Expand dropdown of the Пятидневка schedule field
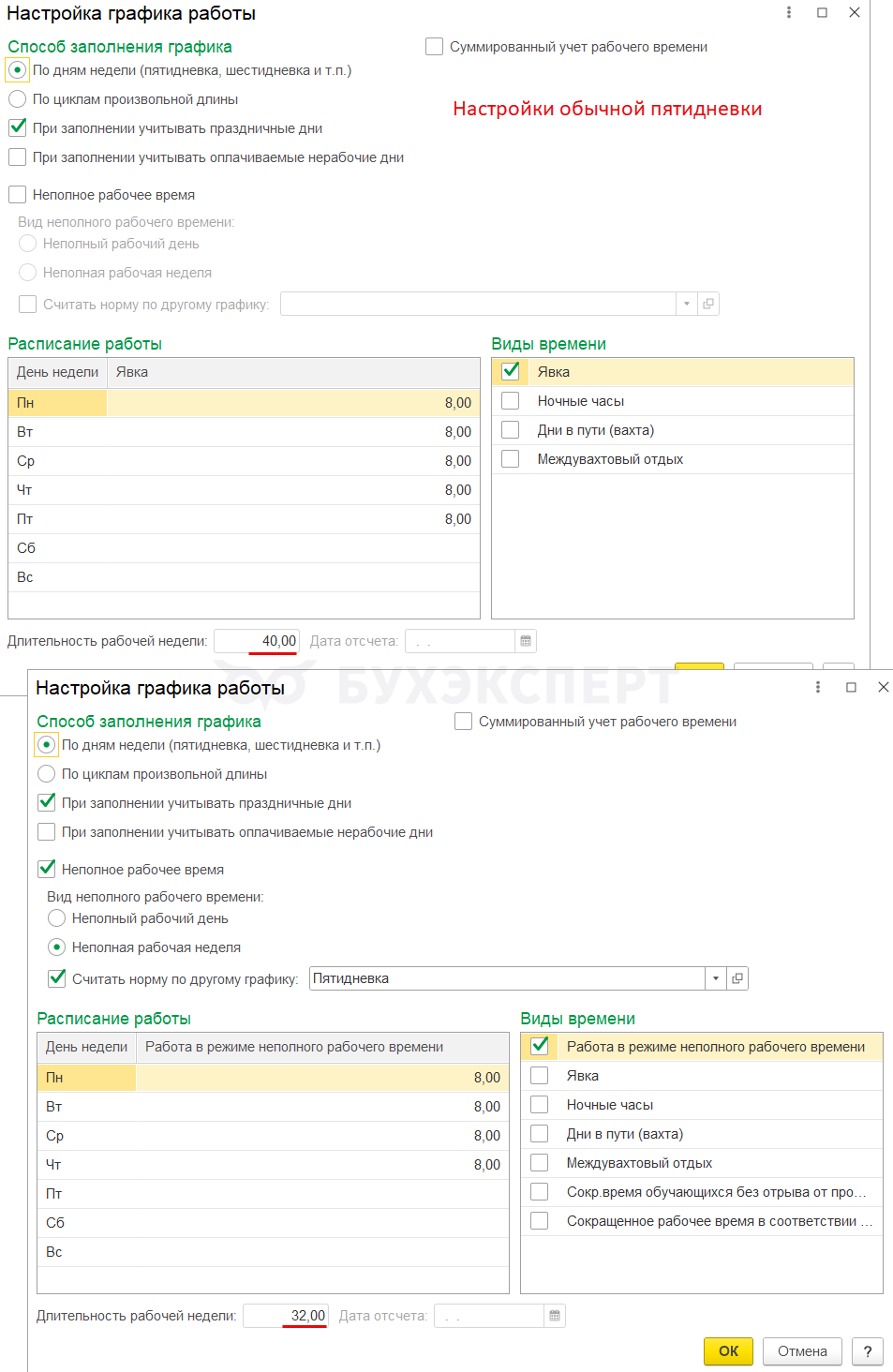 pyautogui.click(x=716, y=978)
